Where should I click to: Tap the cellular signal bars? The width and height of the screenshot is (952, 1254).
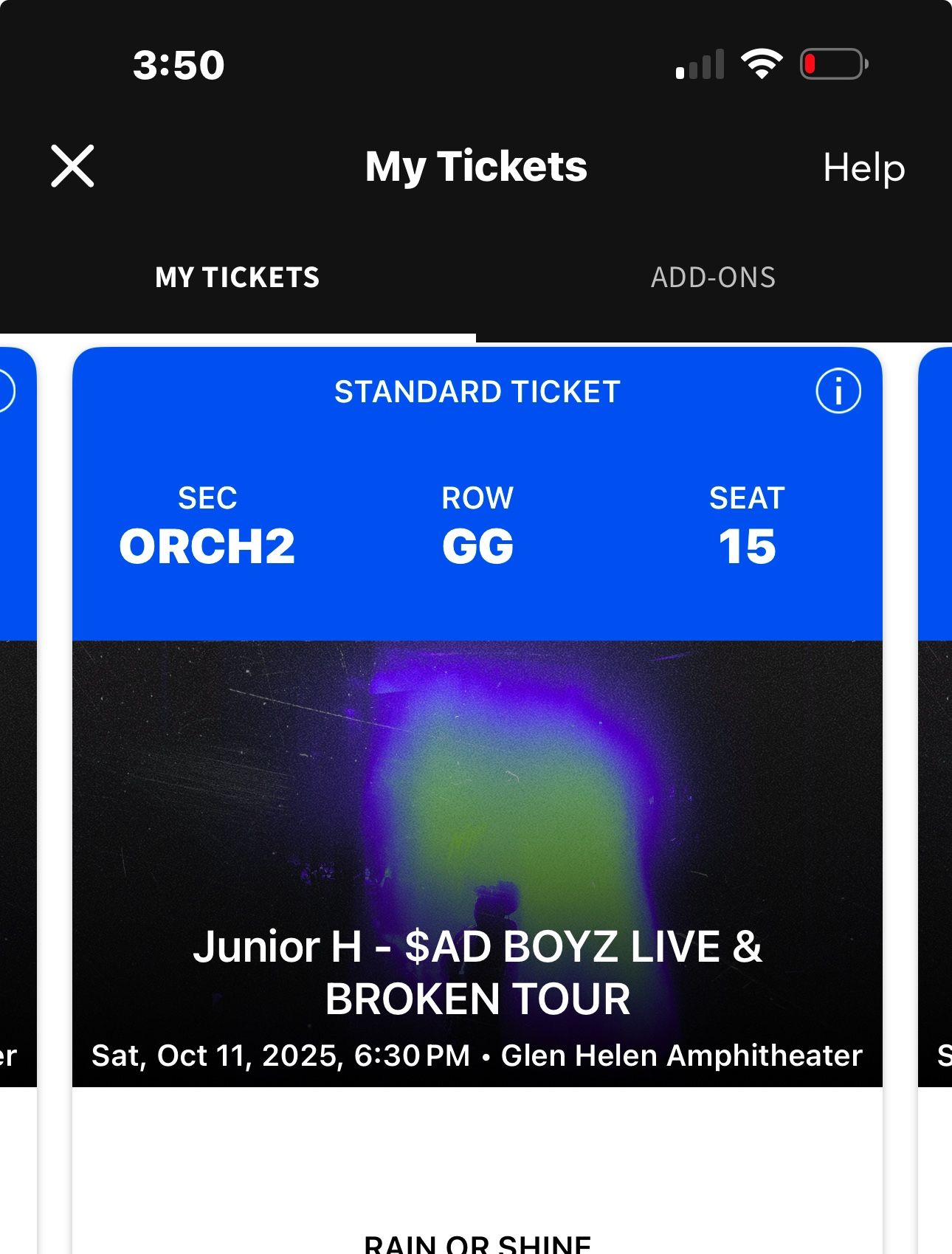700,65
